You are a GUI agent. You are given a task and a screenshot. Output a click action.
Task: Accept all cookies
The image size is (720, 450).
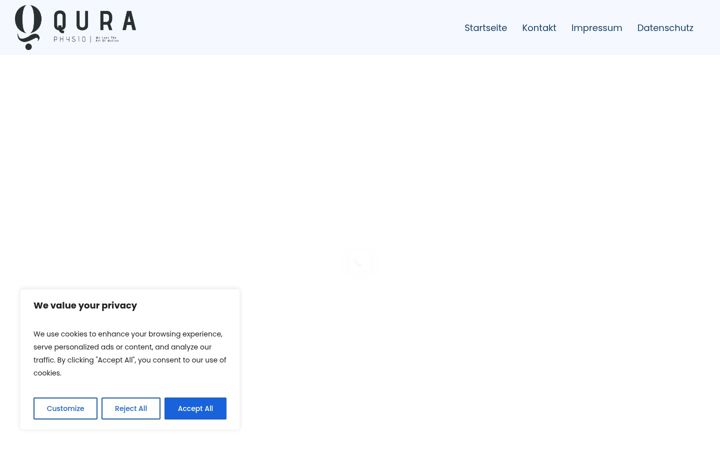195,408
